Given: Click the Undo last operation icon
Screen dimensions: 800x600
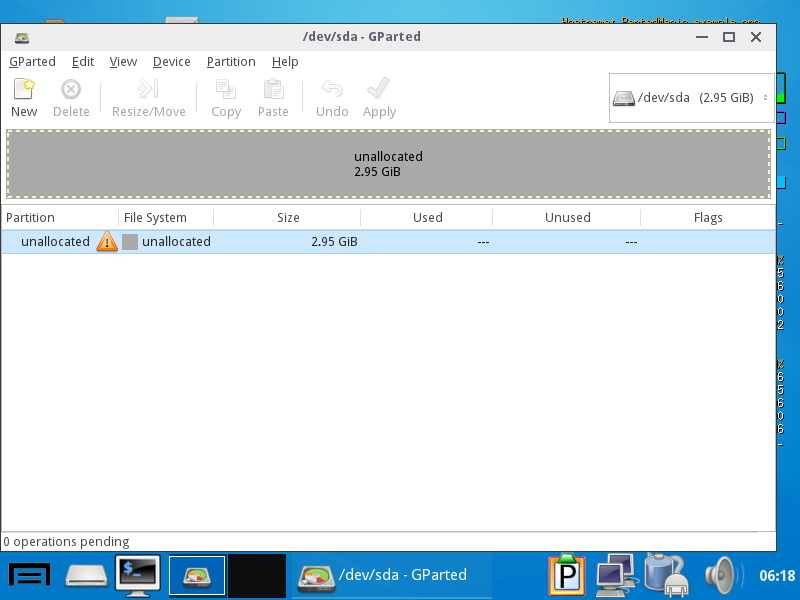Looking at the screenshot, I should click(x=332, y=91).
